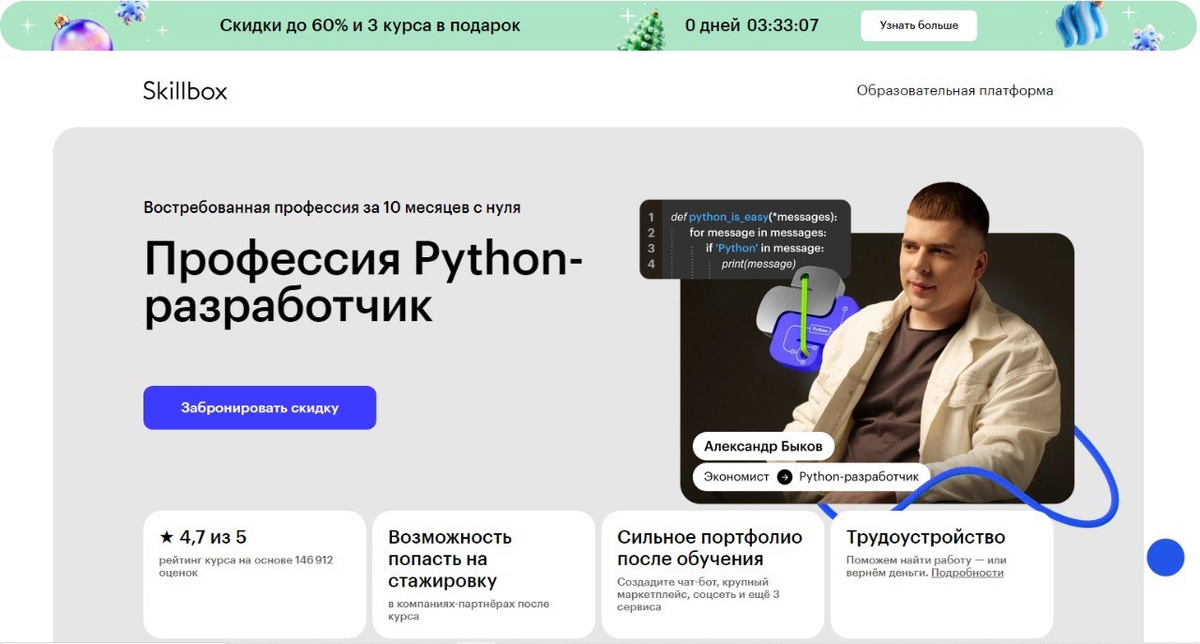1200x644 pixels.
Task: Open 'Образовательная платформа' link
Action: click(954, 91)
